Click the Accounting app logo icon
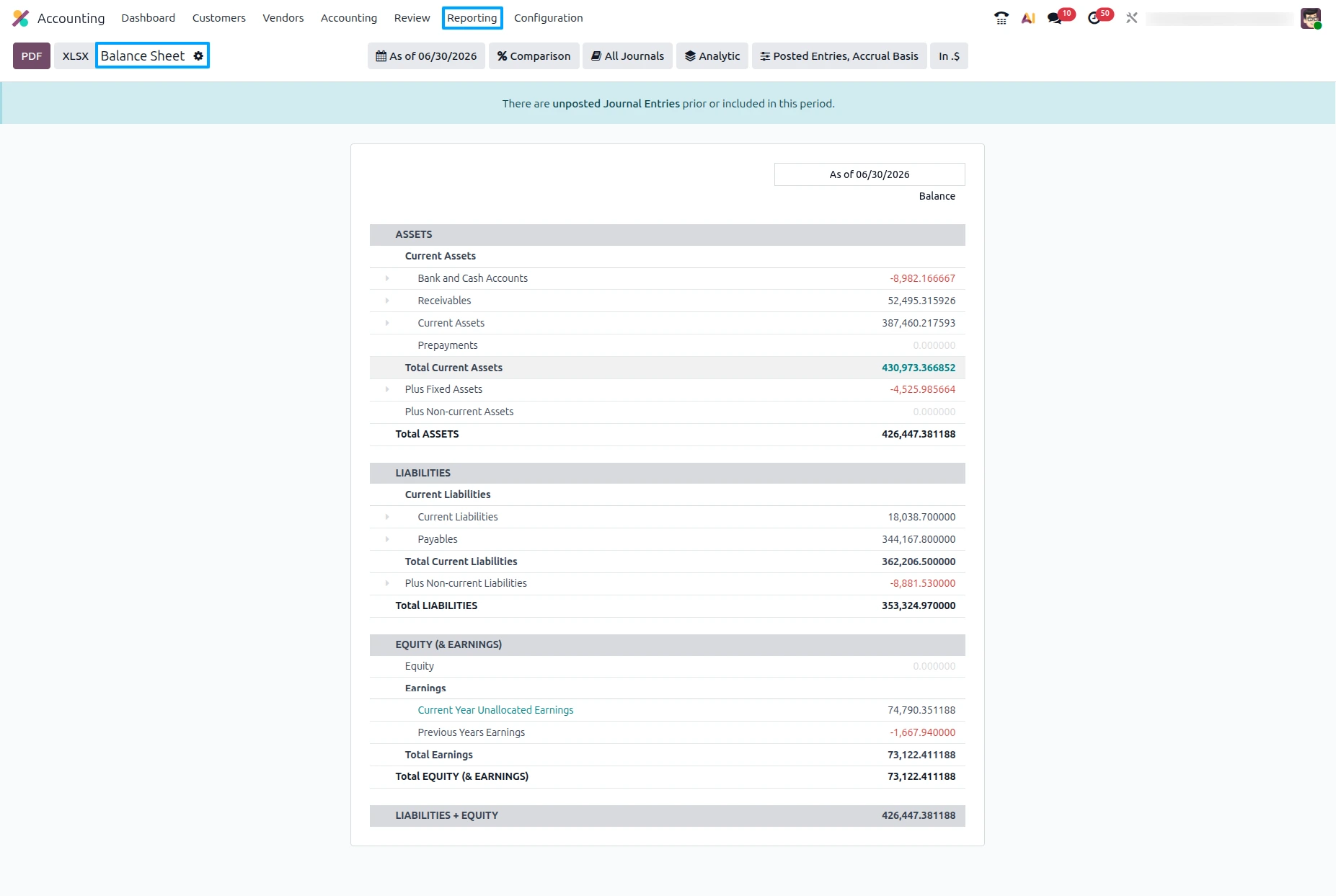The width and height of the screenshot is (1336, 896). point(21,18)
